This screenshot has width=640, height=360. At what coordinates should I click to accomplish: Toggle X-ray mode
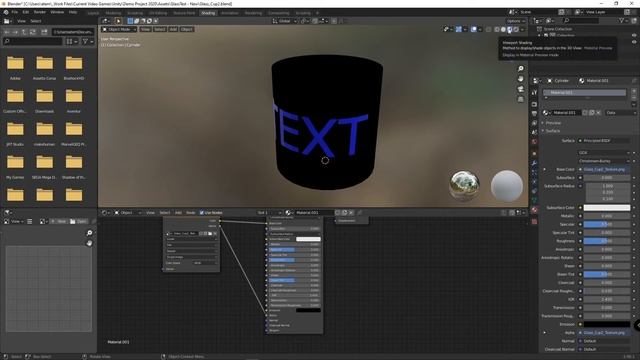488,29
